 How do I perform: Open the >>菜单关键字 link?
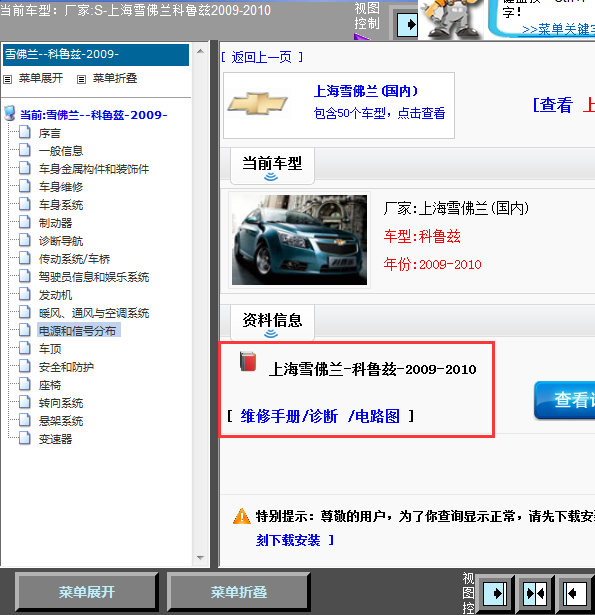tap(559, 29)
